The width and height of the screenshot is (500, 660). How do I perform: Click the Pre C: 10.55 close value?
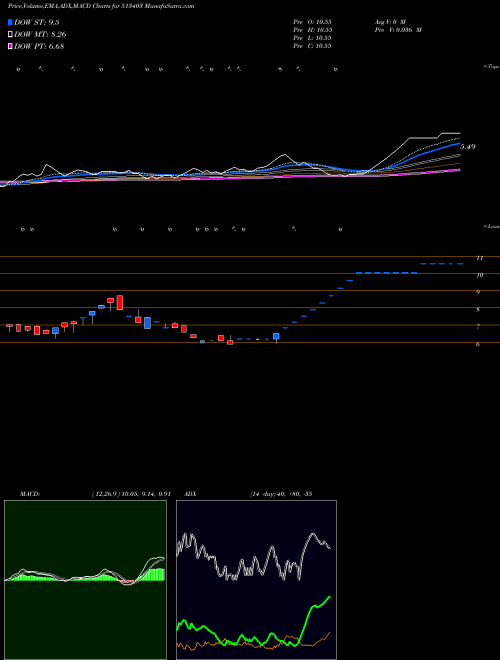[x=313, y=46]
